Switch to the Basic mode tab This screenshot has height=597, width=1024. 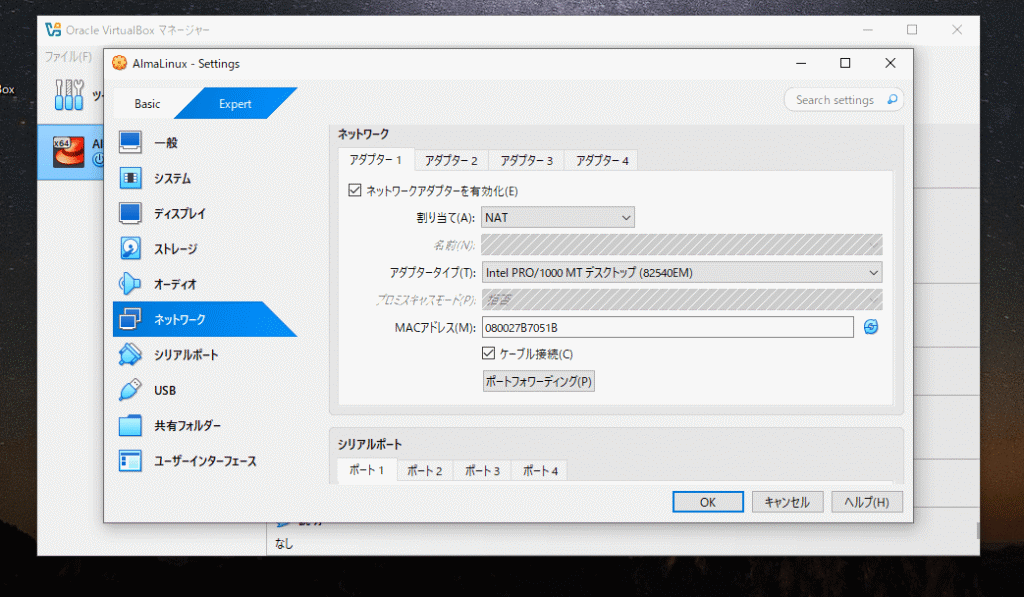tap(147, 104)
